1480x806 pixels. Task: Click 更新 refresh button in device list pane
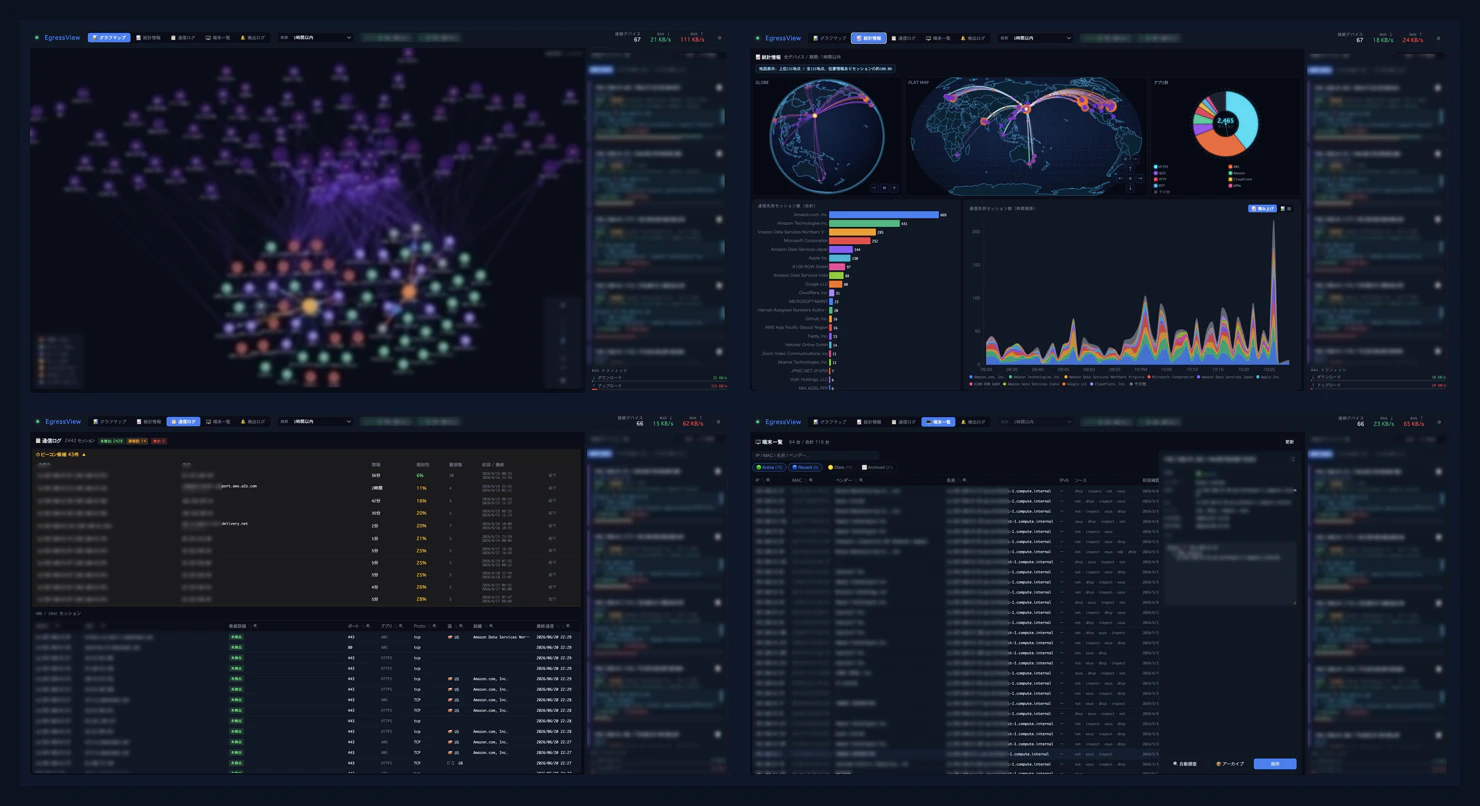pos(1289,442)
